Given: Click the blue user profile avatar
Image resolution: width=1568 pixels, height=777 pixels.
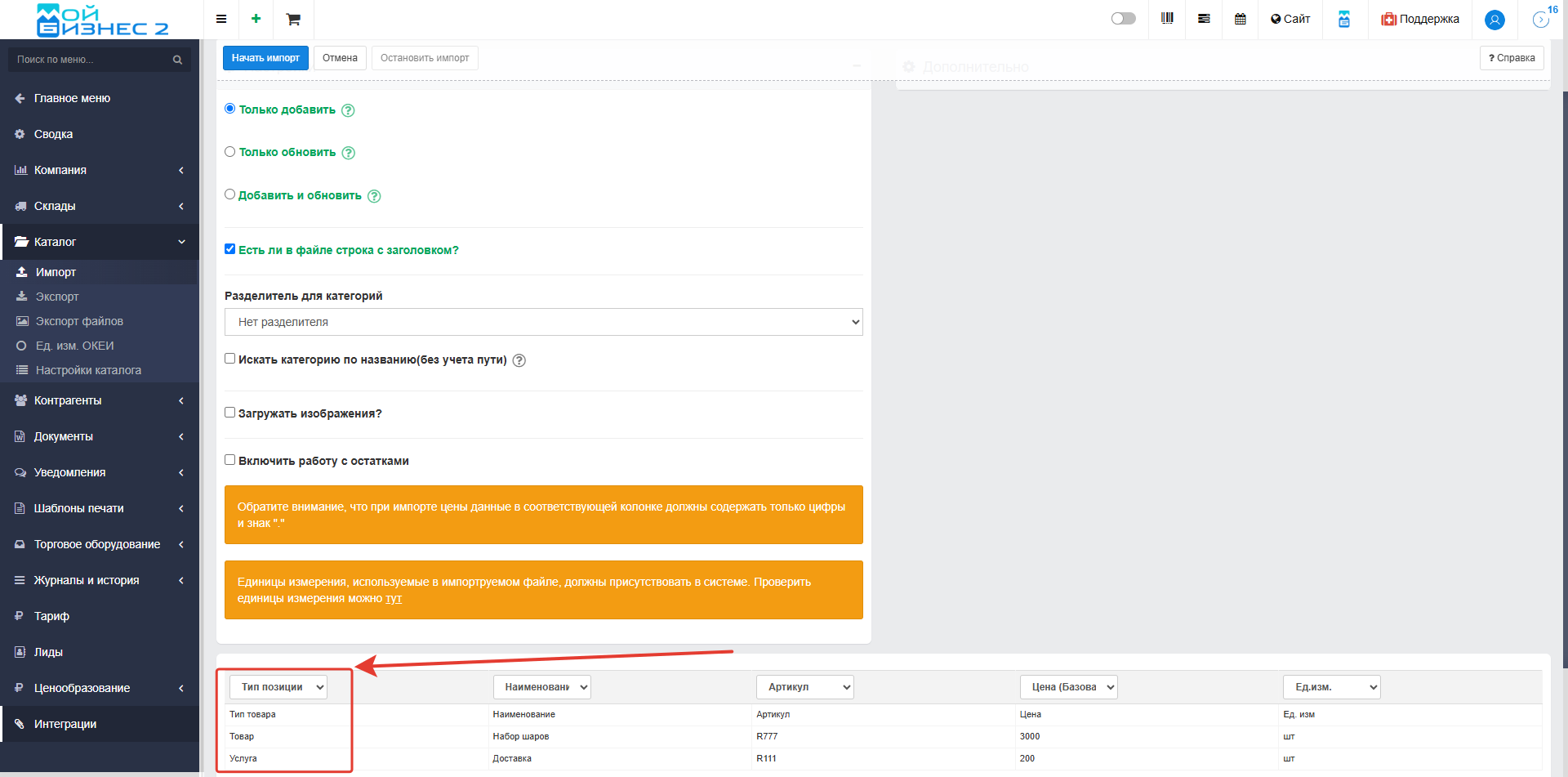Looking at the screenshot, I should (x=1494, y=20).
